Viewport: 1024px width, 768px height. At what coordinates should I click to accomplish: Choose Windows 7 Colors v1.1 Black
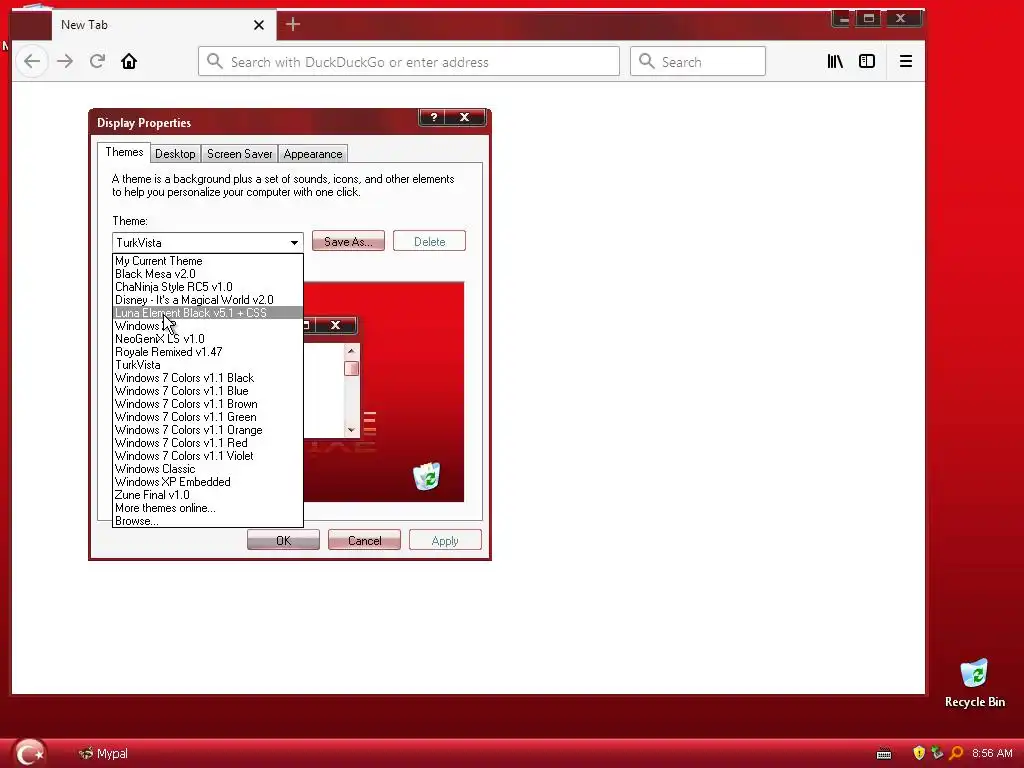pyautogui.click(x=208, y=378)
